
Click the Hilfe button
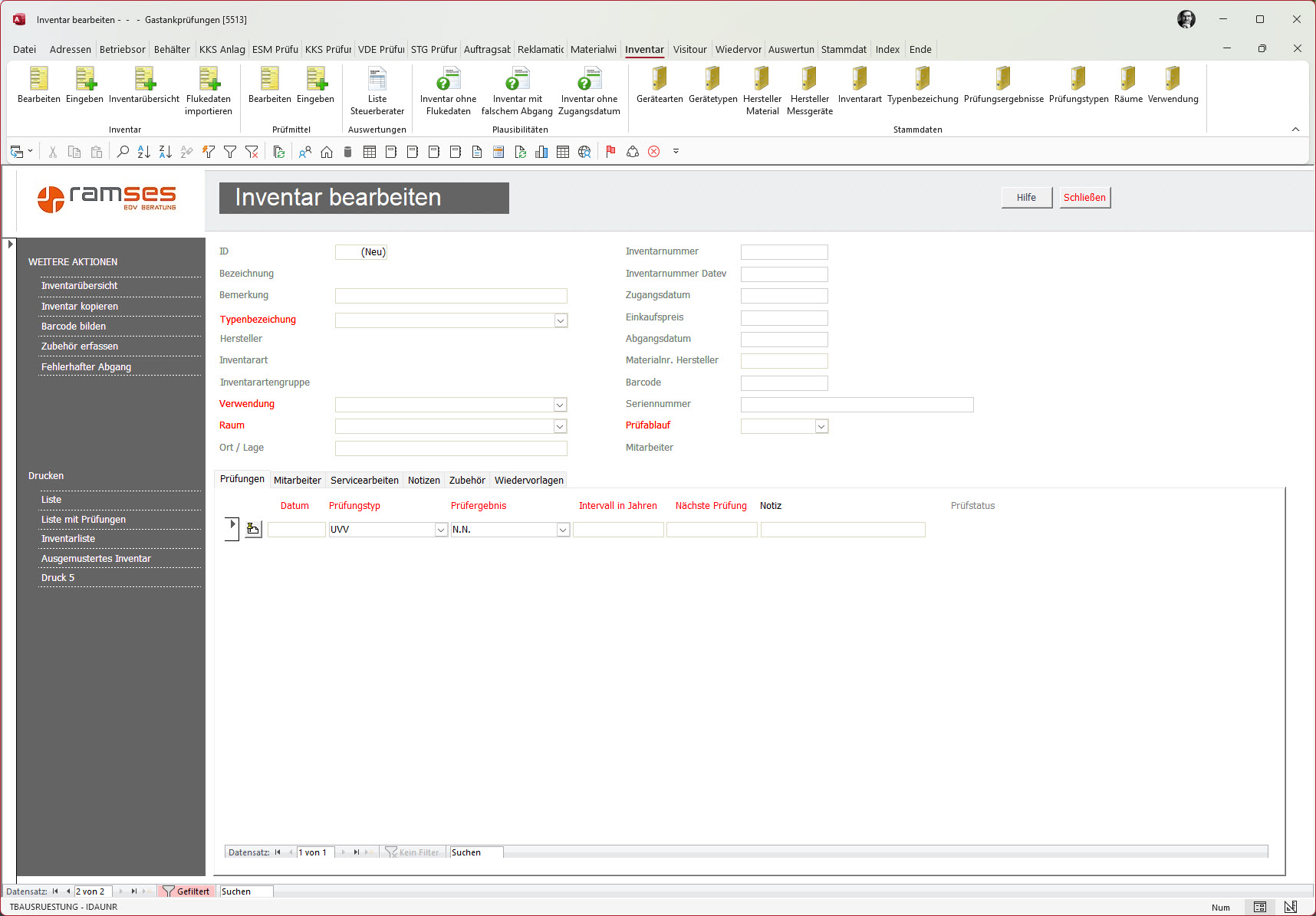coord(1026,198)
